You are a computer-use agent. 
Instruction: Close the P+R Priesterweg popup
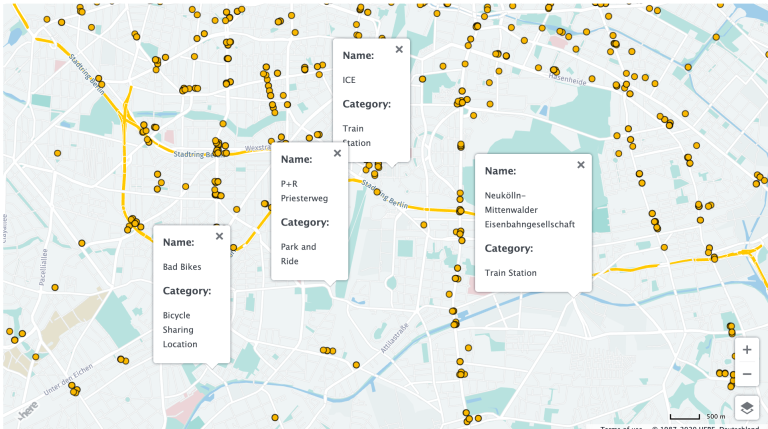(337, 153)
